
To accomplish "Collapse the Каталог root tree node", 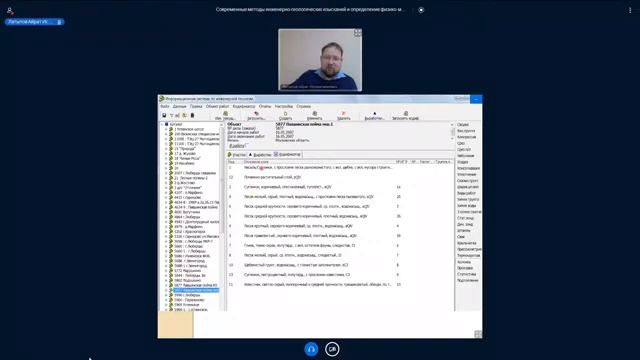I will [x=162, y=124].
